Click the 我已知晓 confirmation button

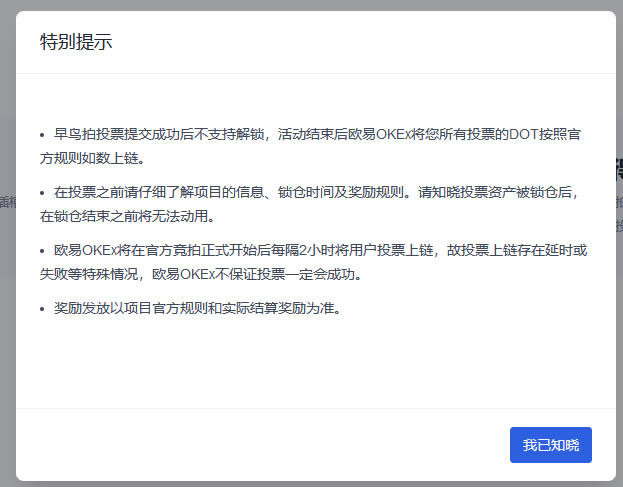(551, 445)
